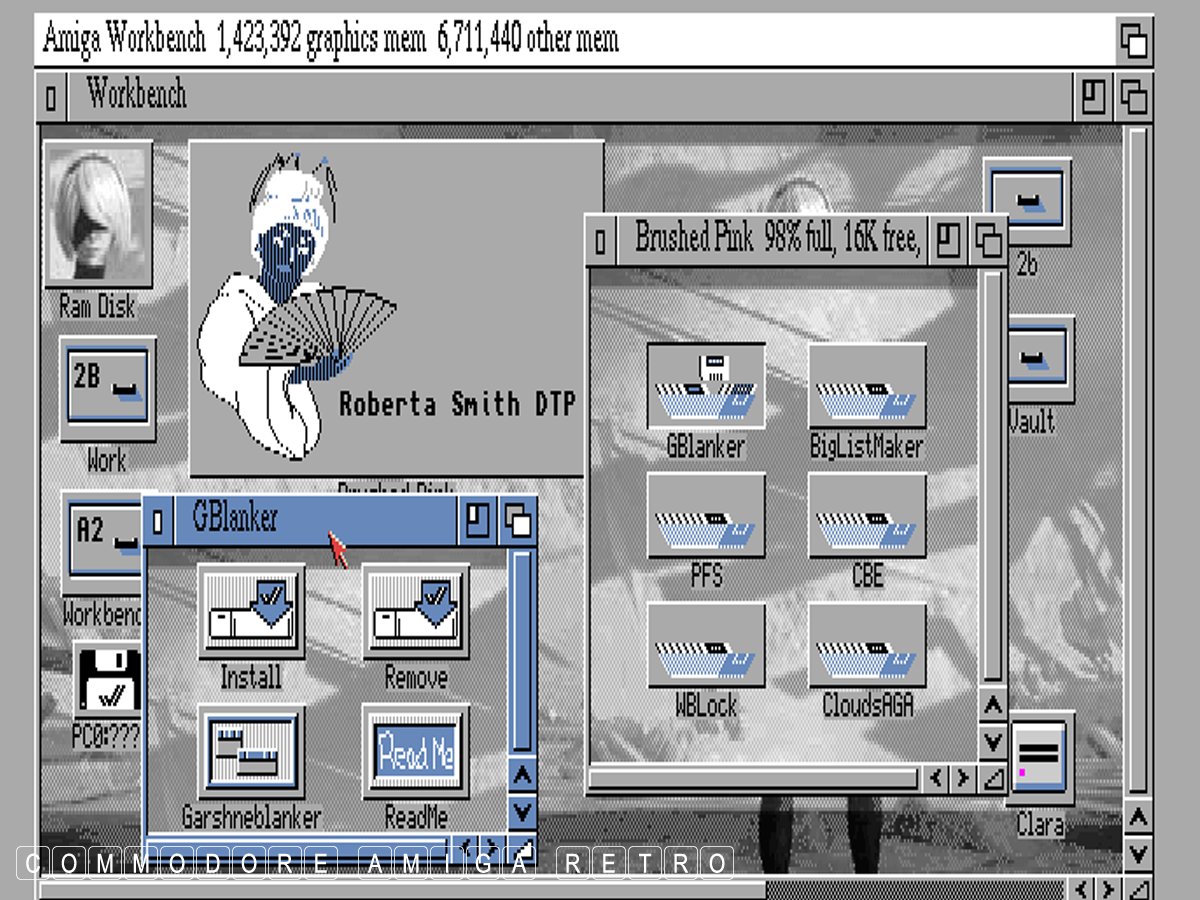The image size is (1200, 900).
Task: Open the Remove icon in GBlanker
Action: pos(415,612)
